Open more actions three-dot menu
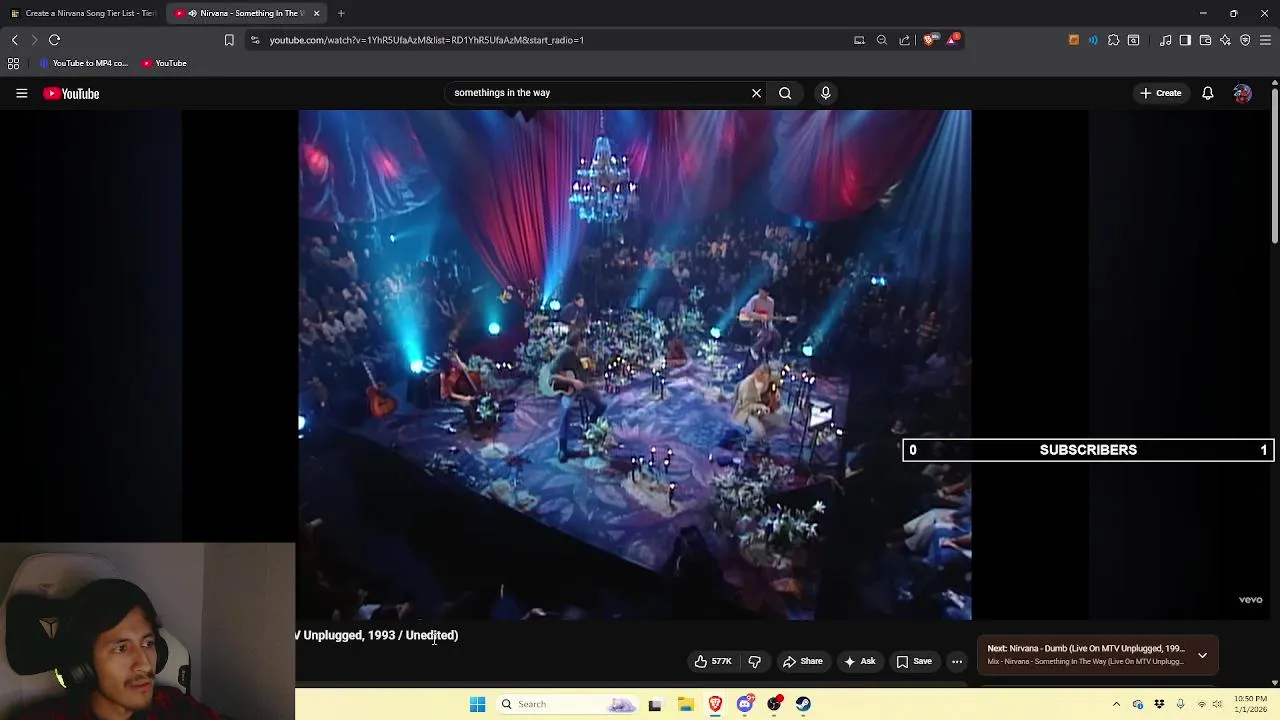 [957, 661]
